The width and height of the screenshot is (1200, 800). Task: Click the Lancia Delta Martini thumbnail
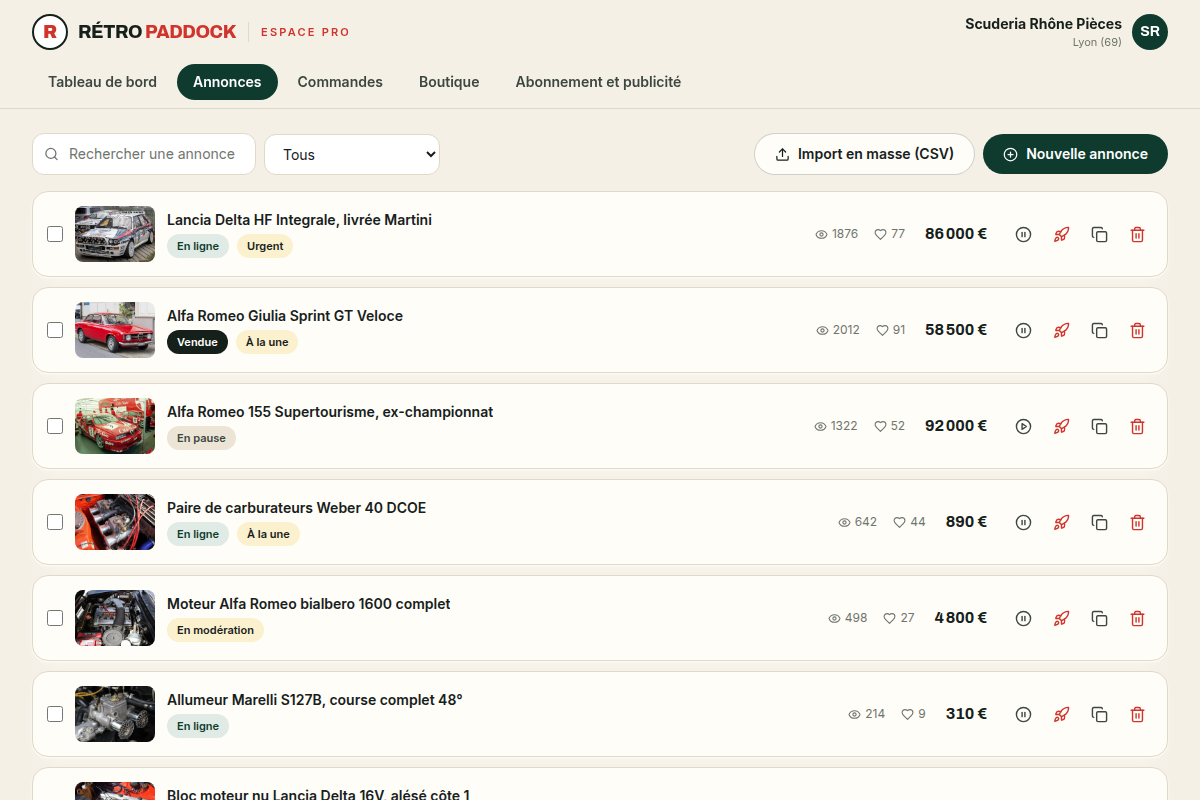click(x=115, y=234)
